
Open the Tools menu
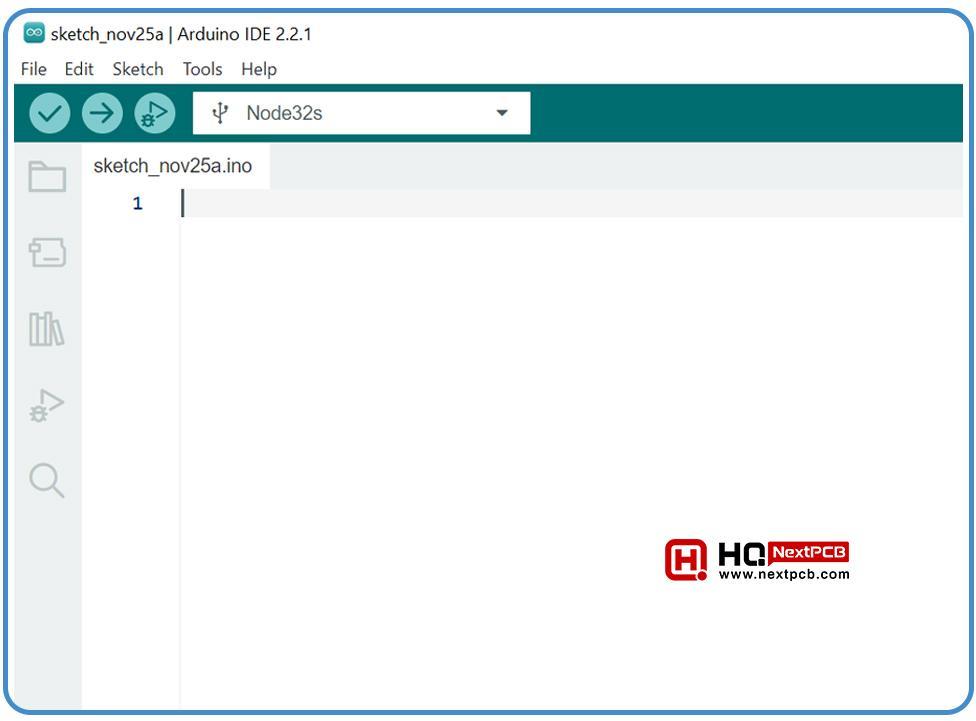coord(202,69)
